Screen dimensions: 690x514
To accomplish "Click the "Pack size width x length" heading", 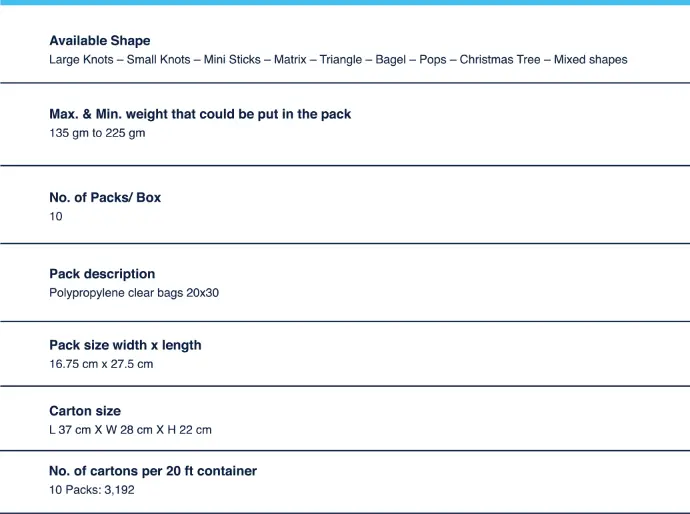I will point(125,345).
